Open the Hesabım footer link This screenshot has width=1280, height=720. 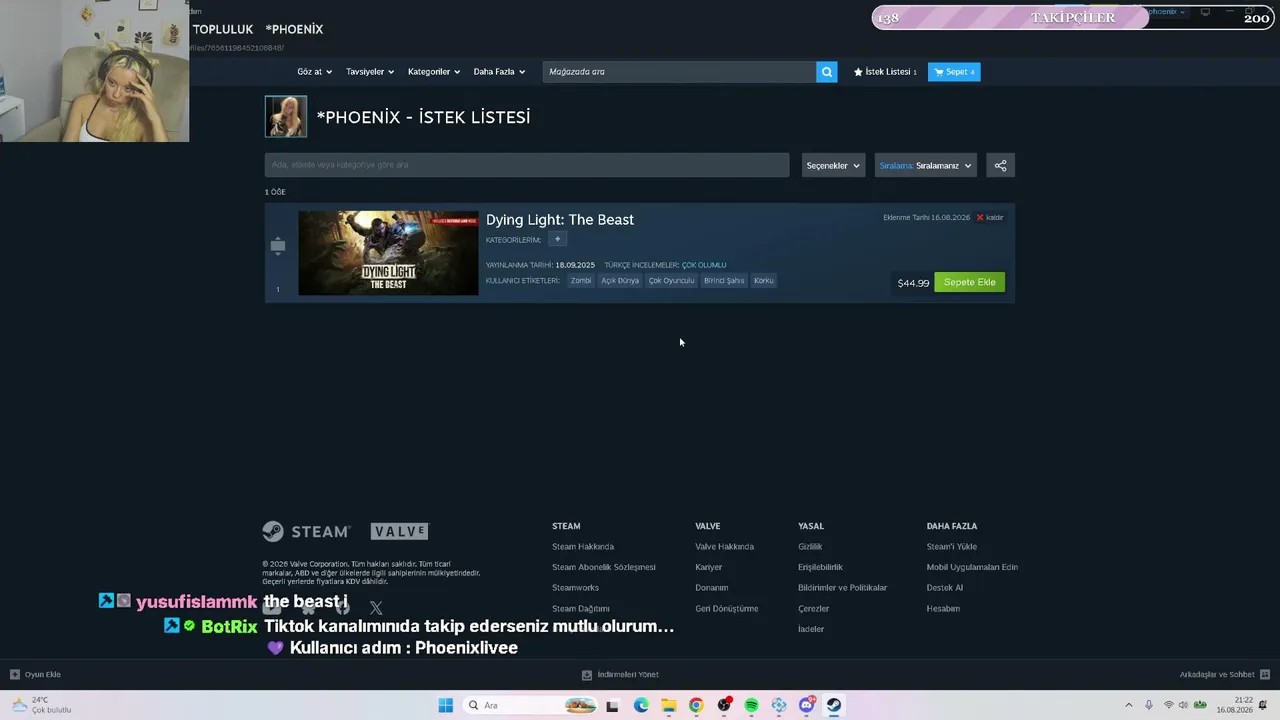944,609
